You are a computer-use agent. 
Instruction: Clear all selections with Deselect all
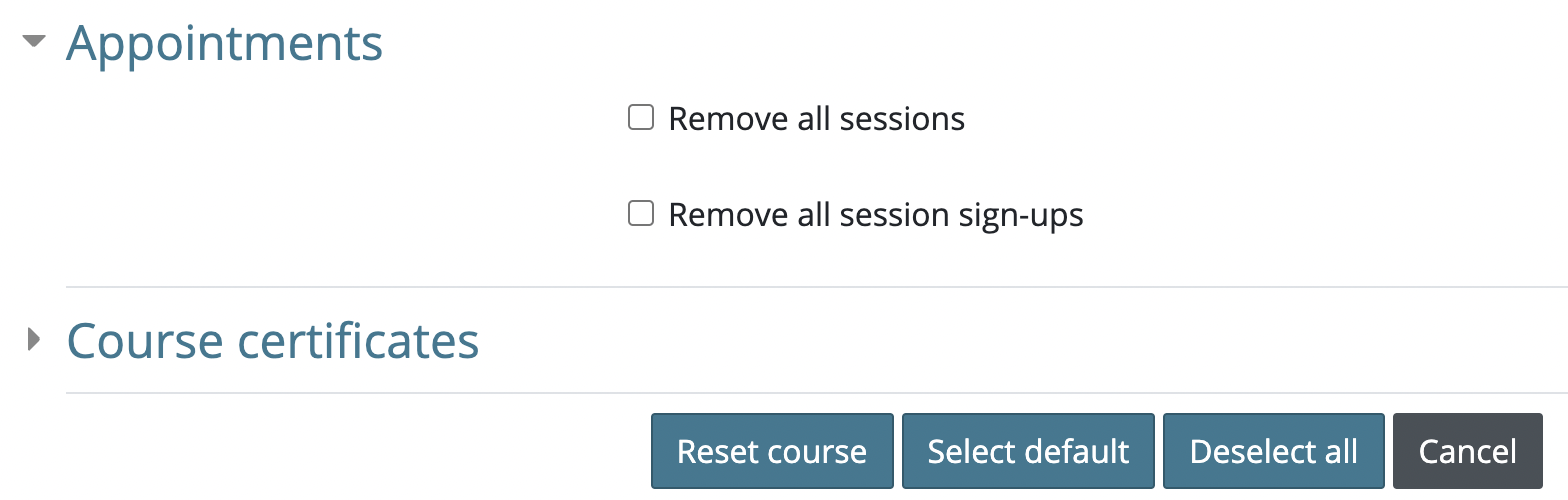[x=1273, y=451]
